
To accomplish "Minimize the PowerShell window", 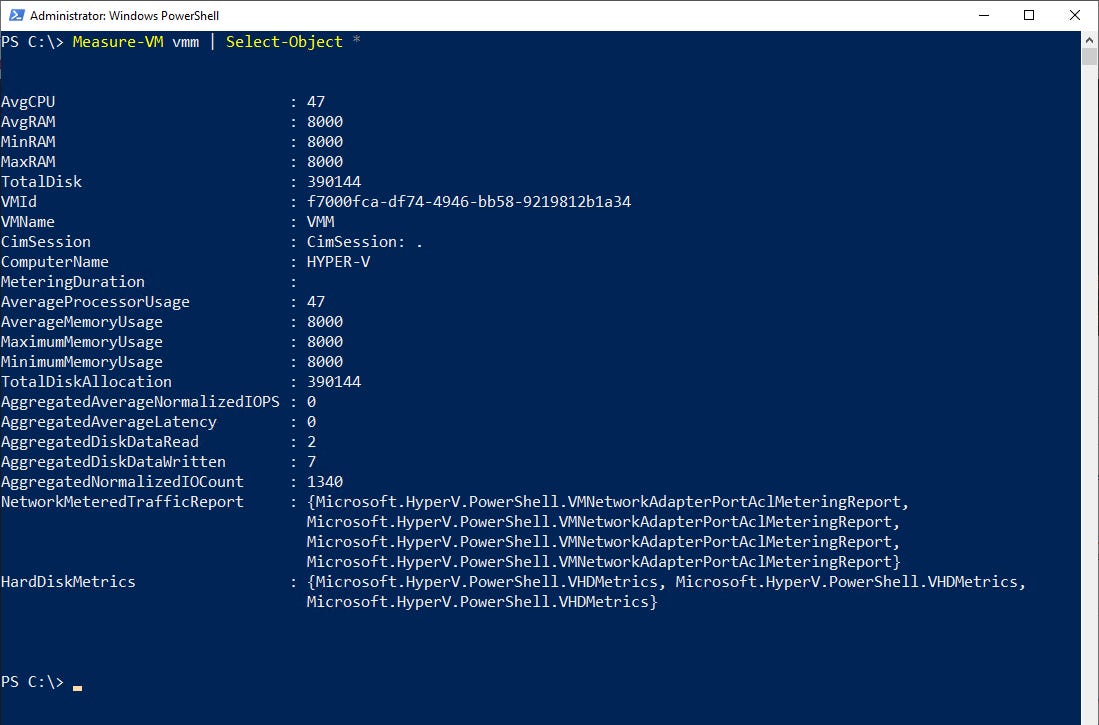I will [x=983, y=15].
